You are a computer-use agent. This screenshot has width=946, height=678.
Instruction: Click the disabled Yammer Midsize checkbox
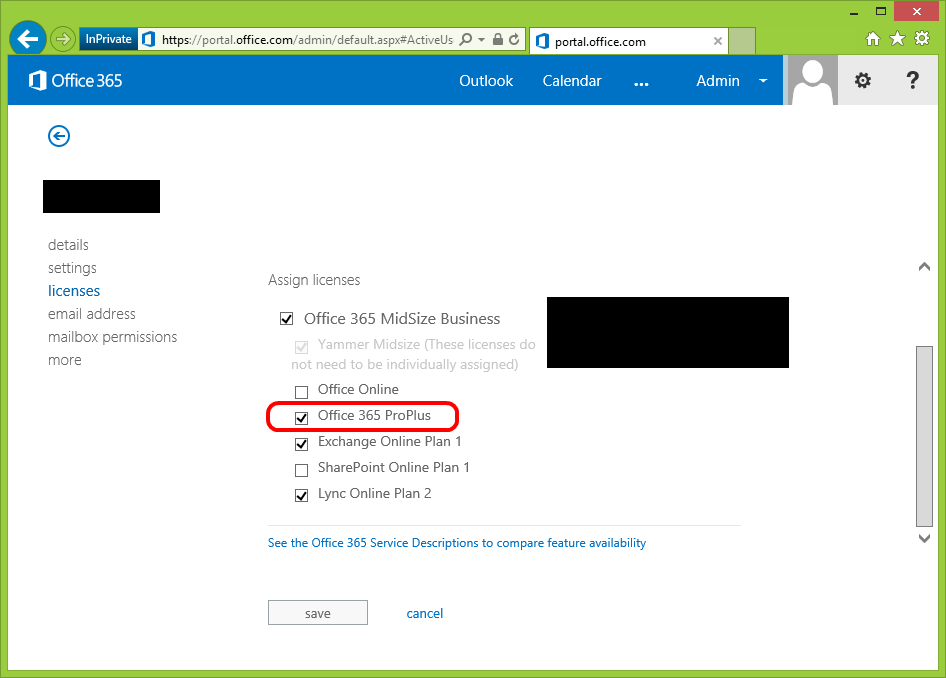pos(301,347)
